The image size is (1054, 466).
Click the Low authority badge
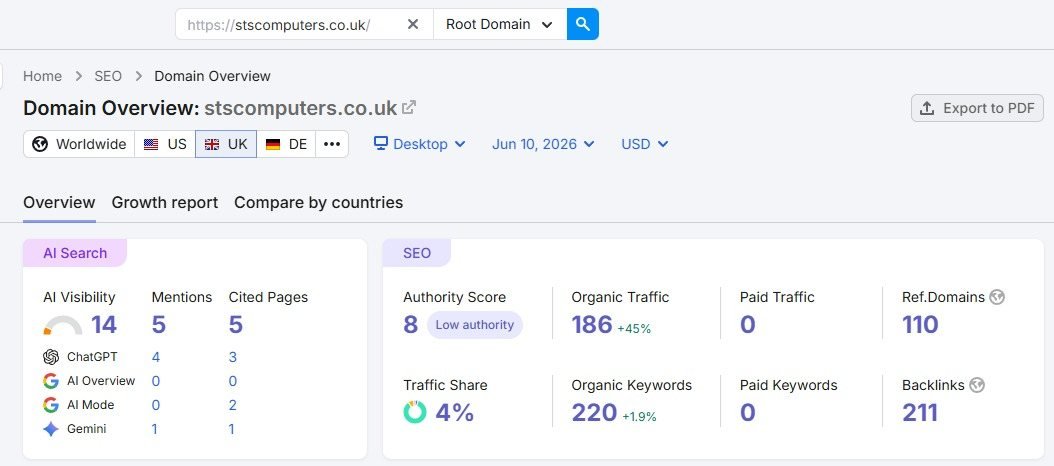click(475, 325)
